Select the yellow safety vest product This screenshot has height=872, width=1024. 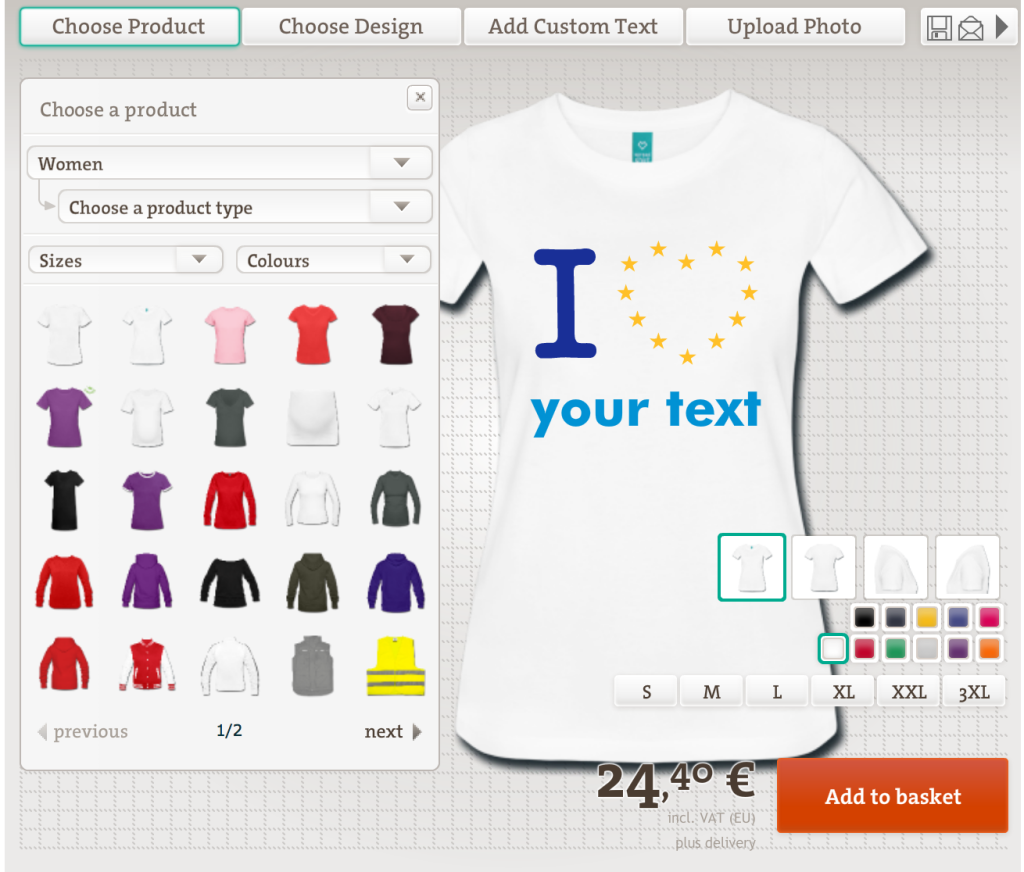(x=396, y=666)
